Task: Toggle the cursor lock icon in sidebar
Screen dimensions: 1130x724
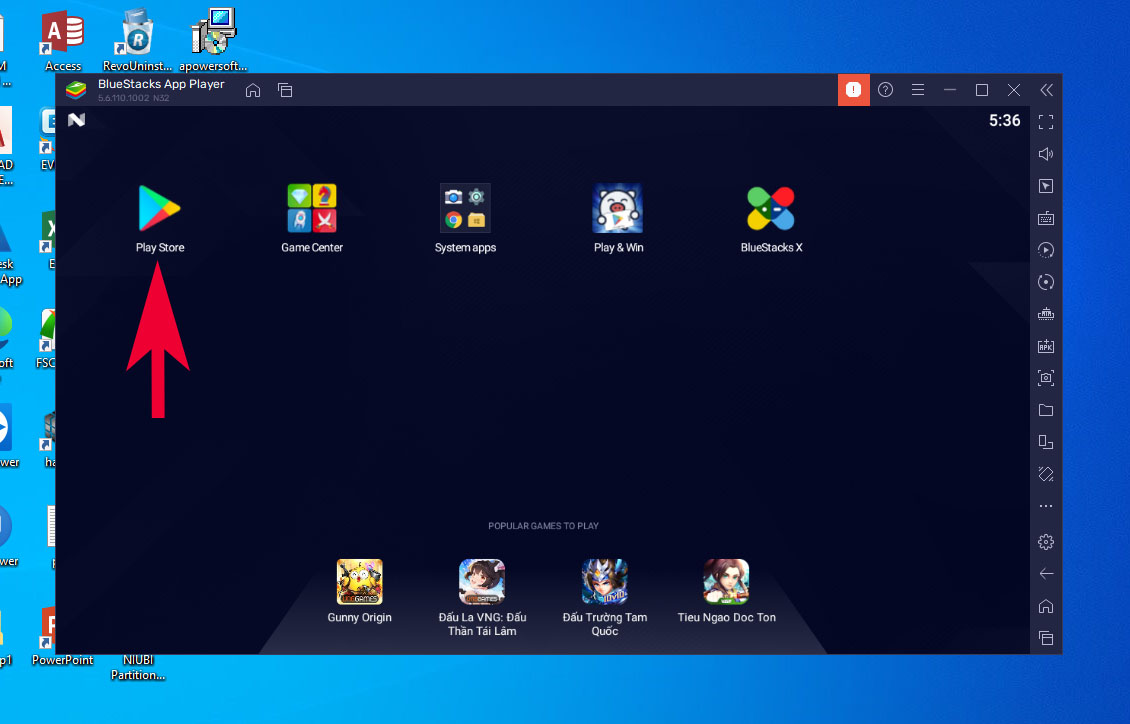Action: pyautogui.click(x=1046, y=186)
